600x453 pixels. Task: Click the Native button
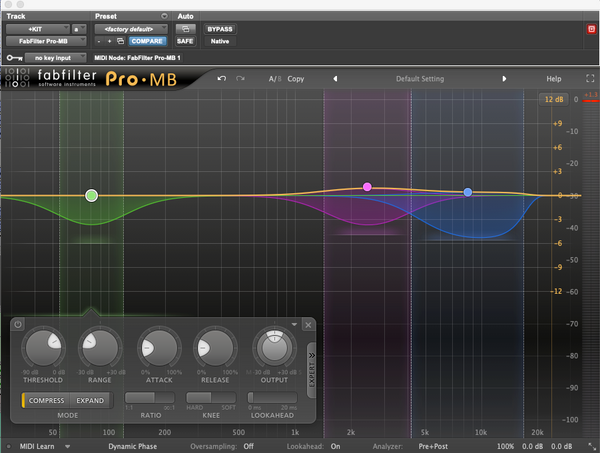(x=220, y=41)
